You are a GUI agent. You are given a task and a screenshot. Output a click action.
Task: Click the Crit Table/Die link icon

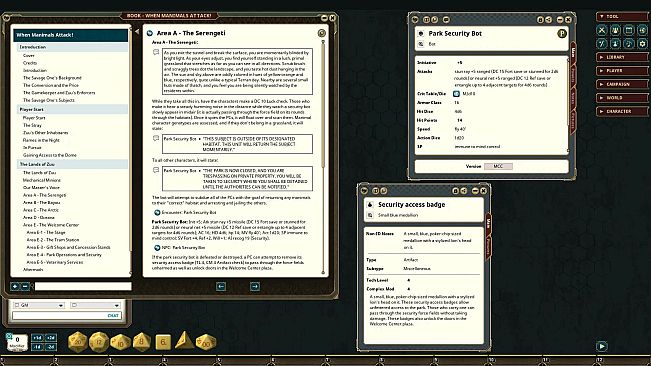point(456,94)
